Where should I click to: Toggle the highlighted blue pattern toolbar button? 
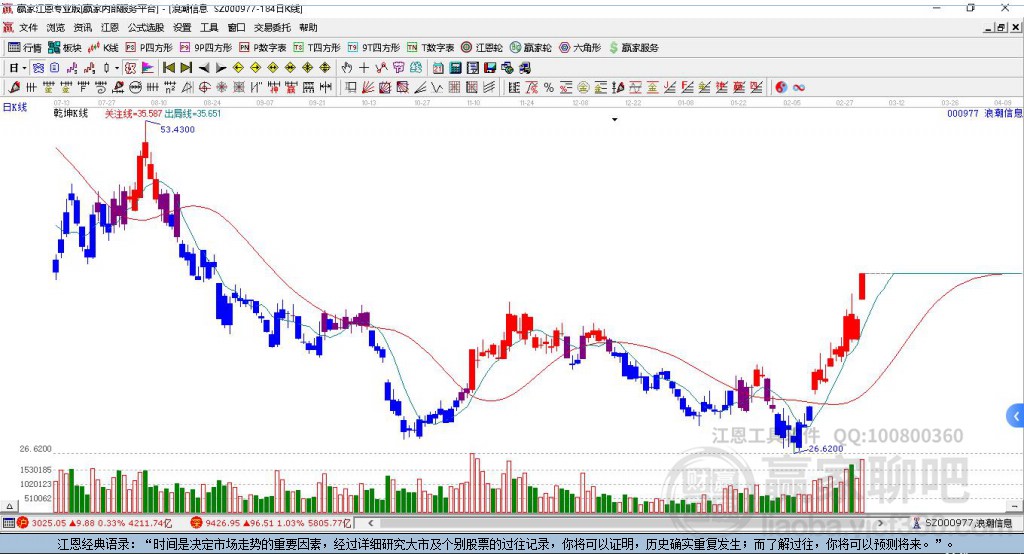pyautogui.click(x=38, y=68)
